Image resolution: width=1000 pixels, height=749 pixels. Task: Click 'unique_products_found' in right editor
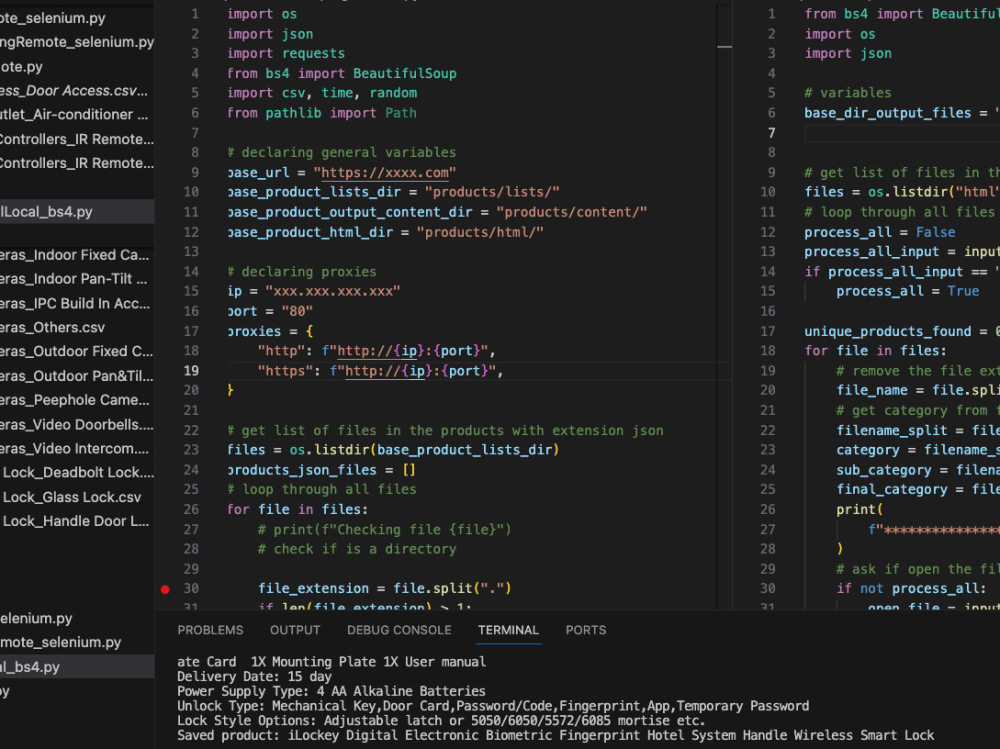point(888,331)
